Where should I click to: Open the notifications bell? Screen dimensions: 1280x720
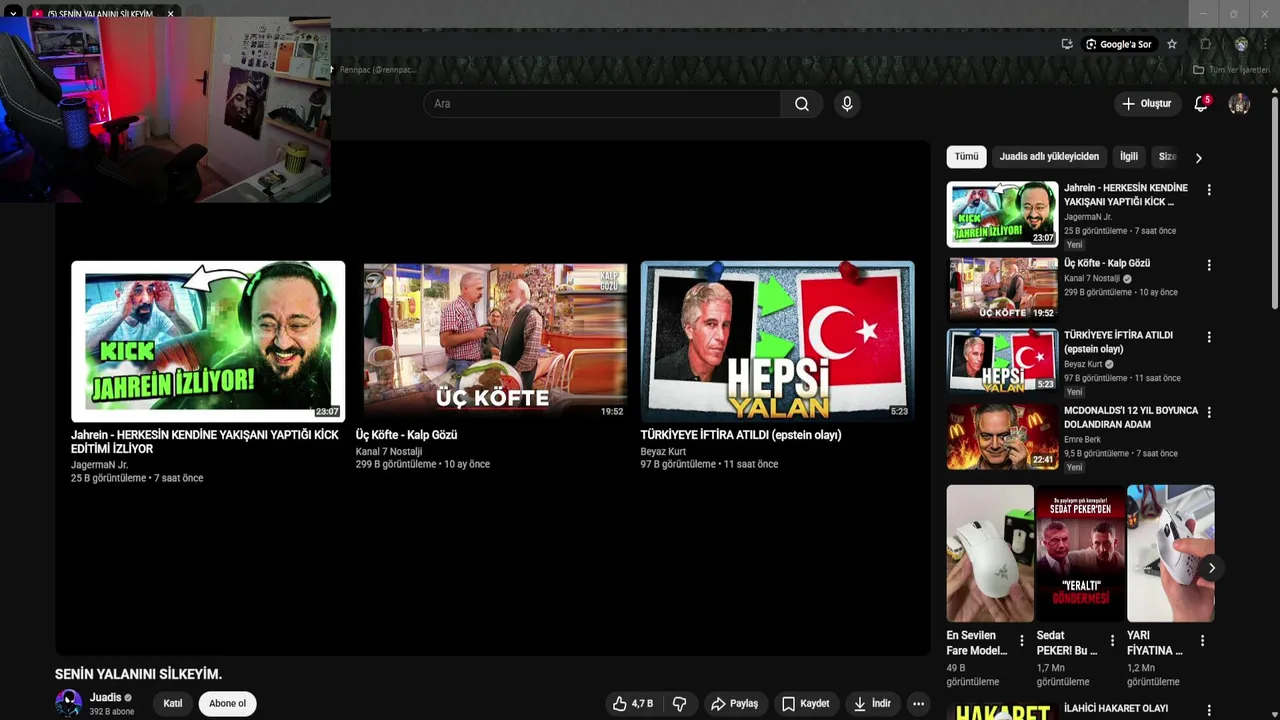pos(1202,104)
